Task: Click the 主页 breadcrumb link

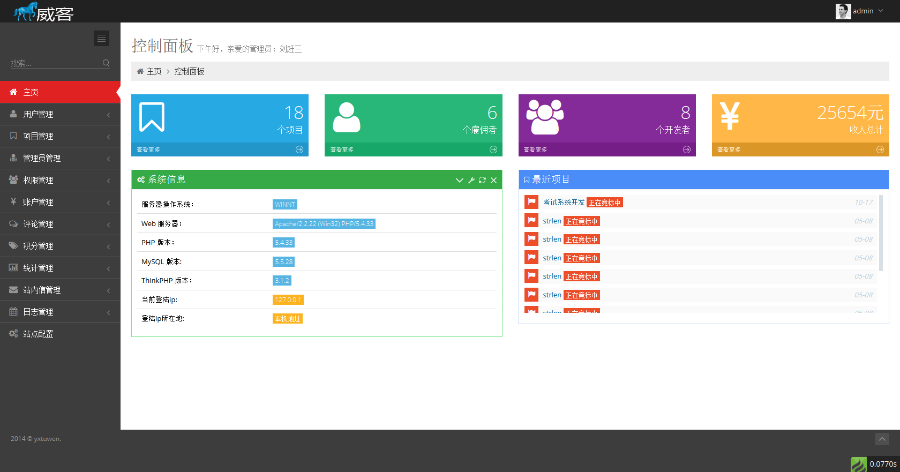Action: (x=154, y=71)
